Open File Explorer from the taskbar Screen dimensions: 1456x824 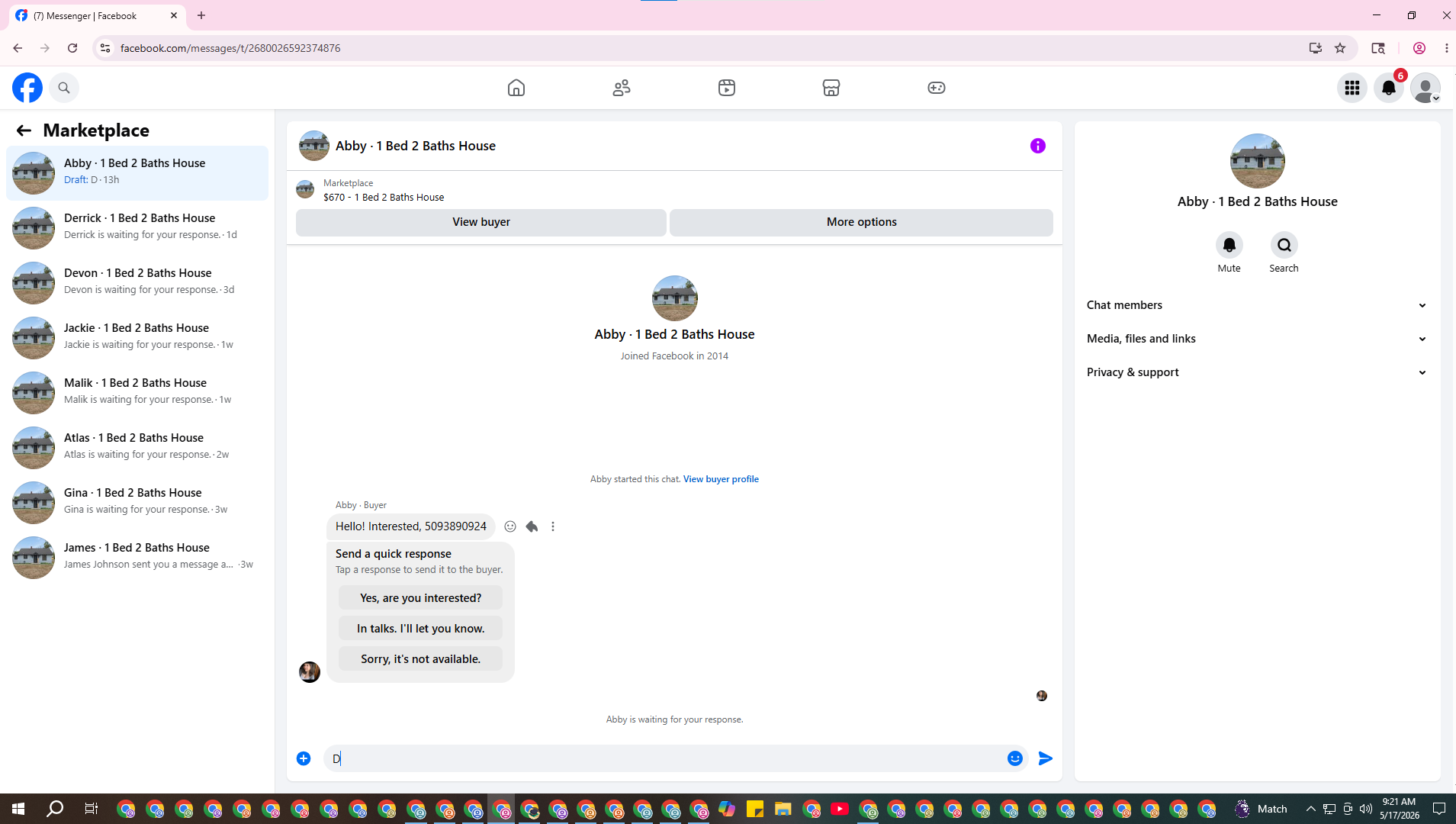coord(783,809)
